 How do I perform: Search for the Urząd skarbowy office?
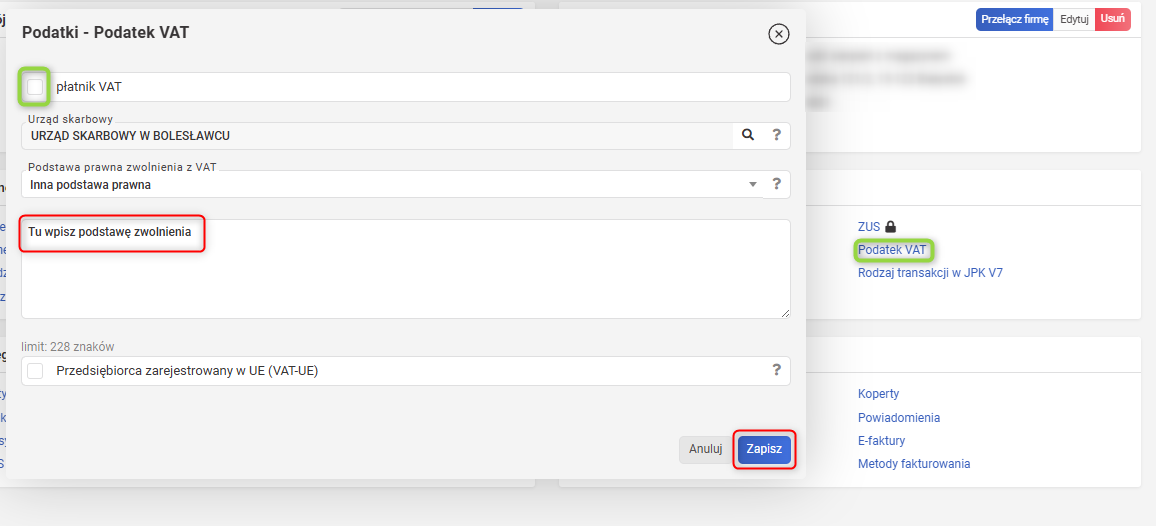point(748,135)
